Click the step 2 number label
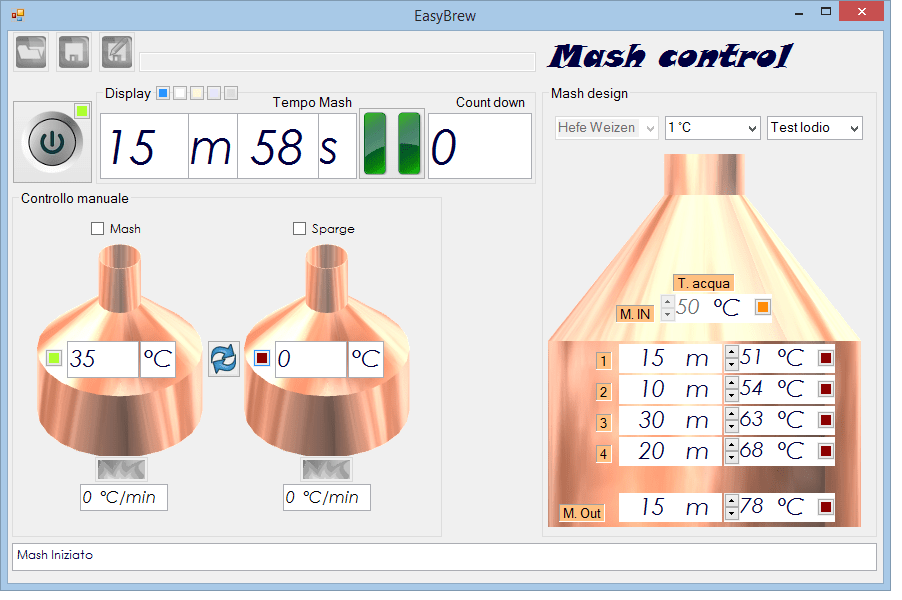 pyautogui.click(x=603, y=392)
